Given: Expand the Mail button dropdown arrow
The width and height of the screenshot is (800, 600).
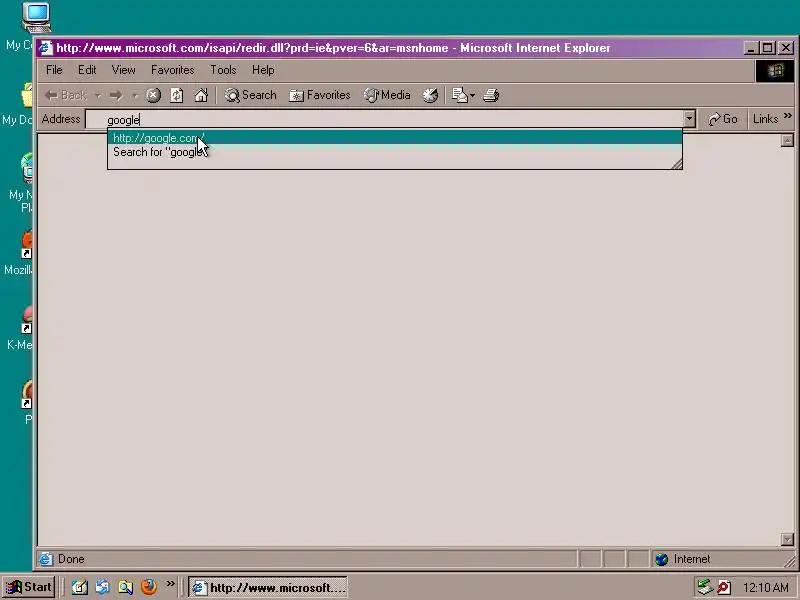Looking at the screenshot, I should click(472, 95).
